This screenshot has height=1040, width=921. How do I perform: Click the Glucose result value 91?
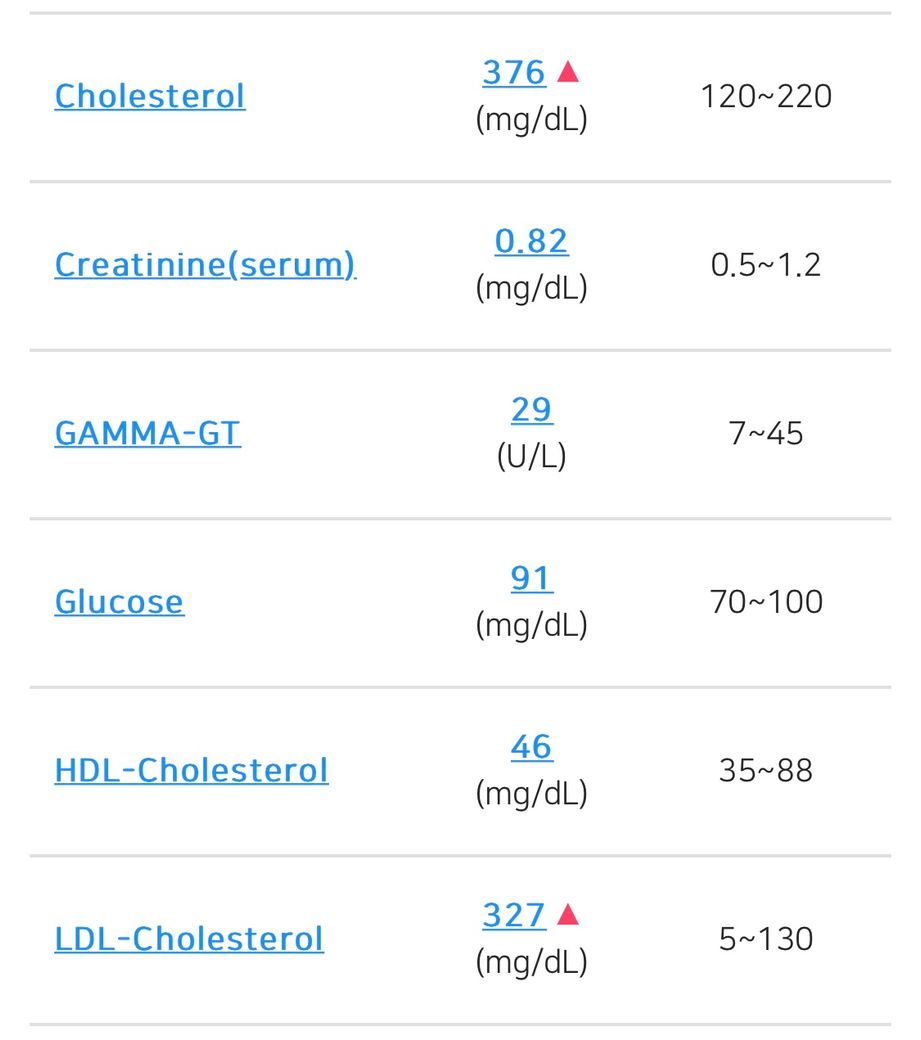[531, 578]
